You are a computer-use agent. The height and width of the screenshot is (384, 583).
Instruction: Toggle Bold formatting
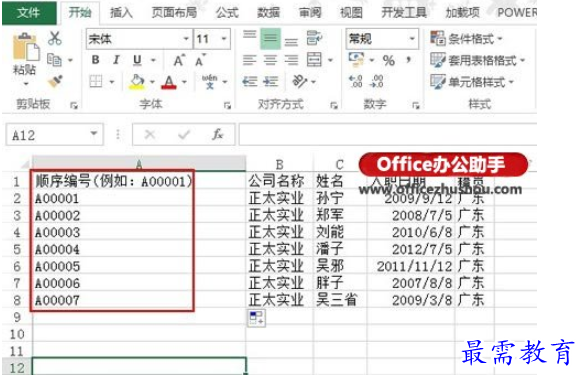96,60
